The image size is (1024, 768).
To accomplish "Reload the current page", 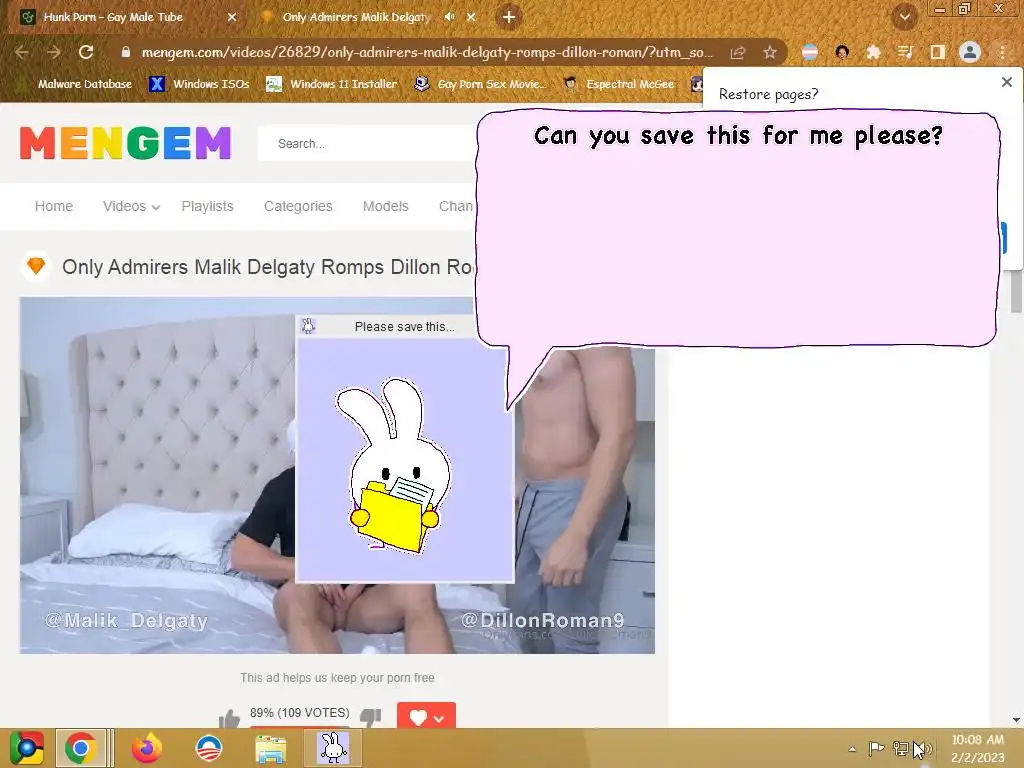I will (86, 52).
